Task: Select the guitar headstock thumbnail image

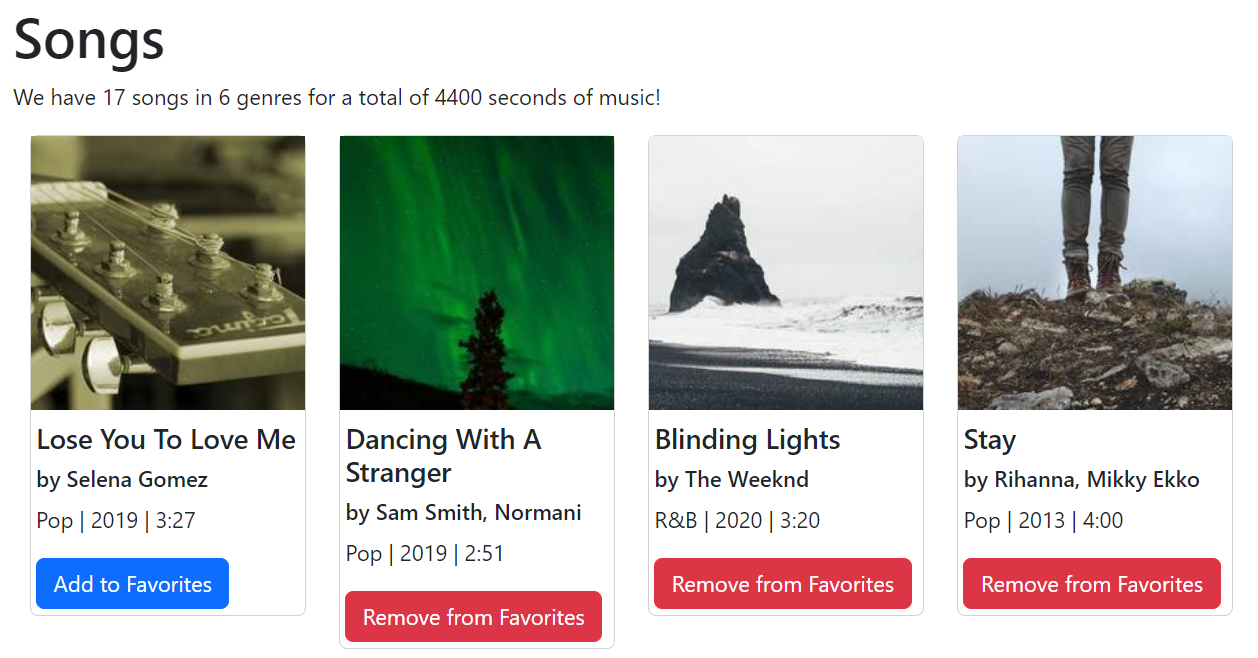Action: 167,272
